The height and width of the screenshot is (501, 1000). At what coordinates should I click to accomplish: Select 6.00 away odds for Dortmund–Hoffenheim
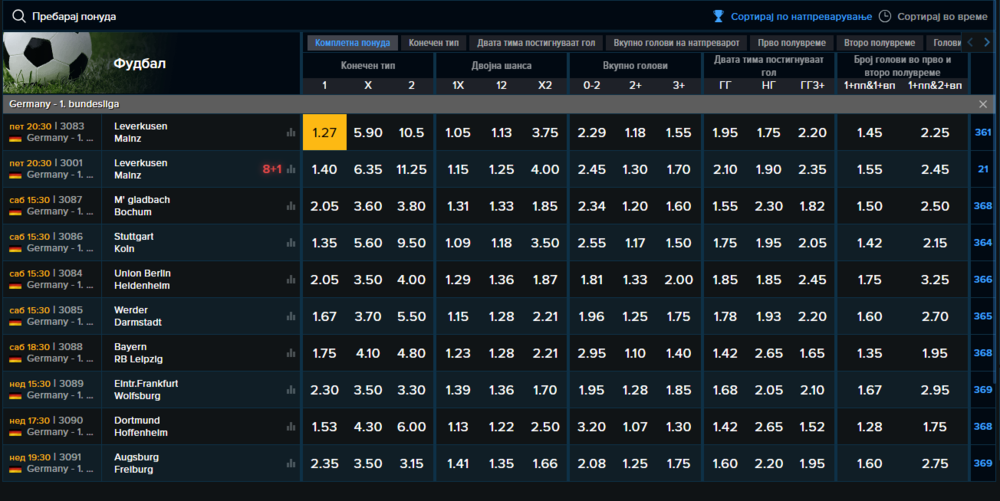coord(411,426)
